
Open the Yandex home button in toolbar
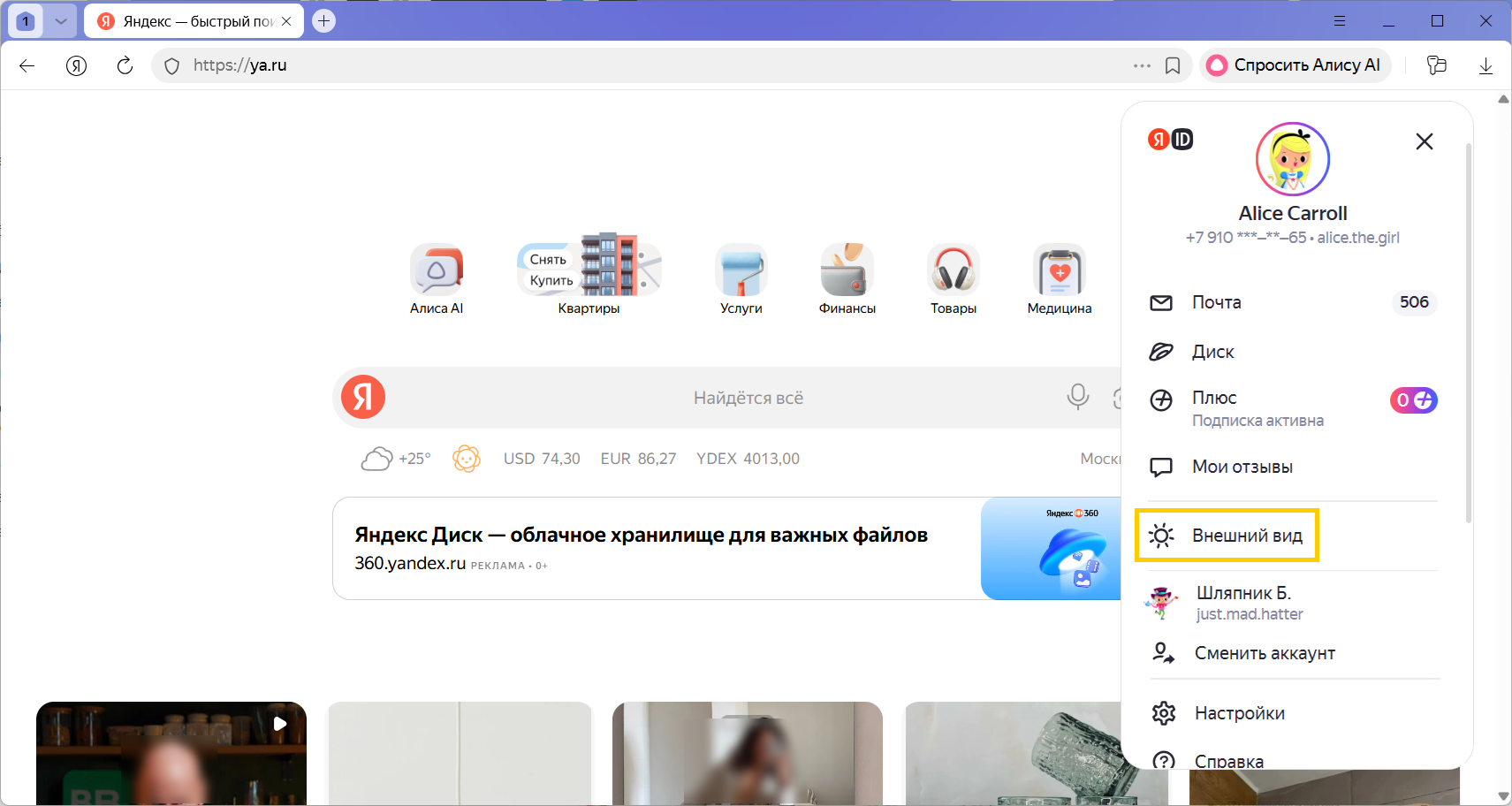[x=76, y=65]
